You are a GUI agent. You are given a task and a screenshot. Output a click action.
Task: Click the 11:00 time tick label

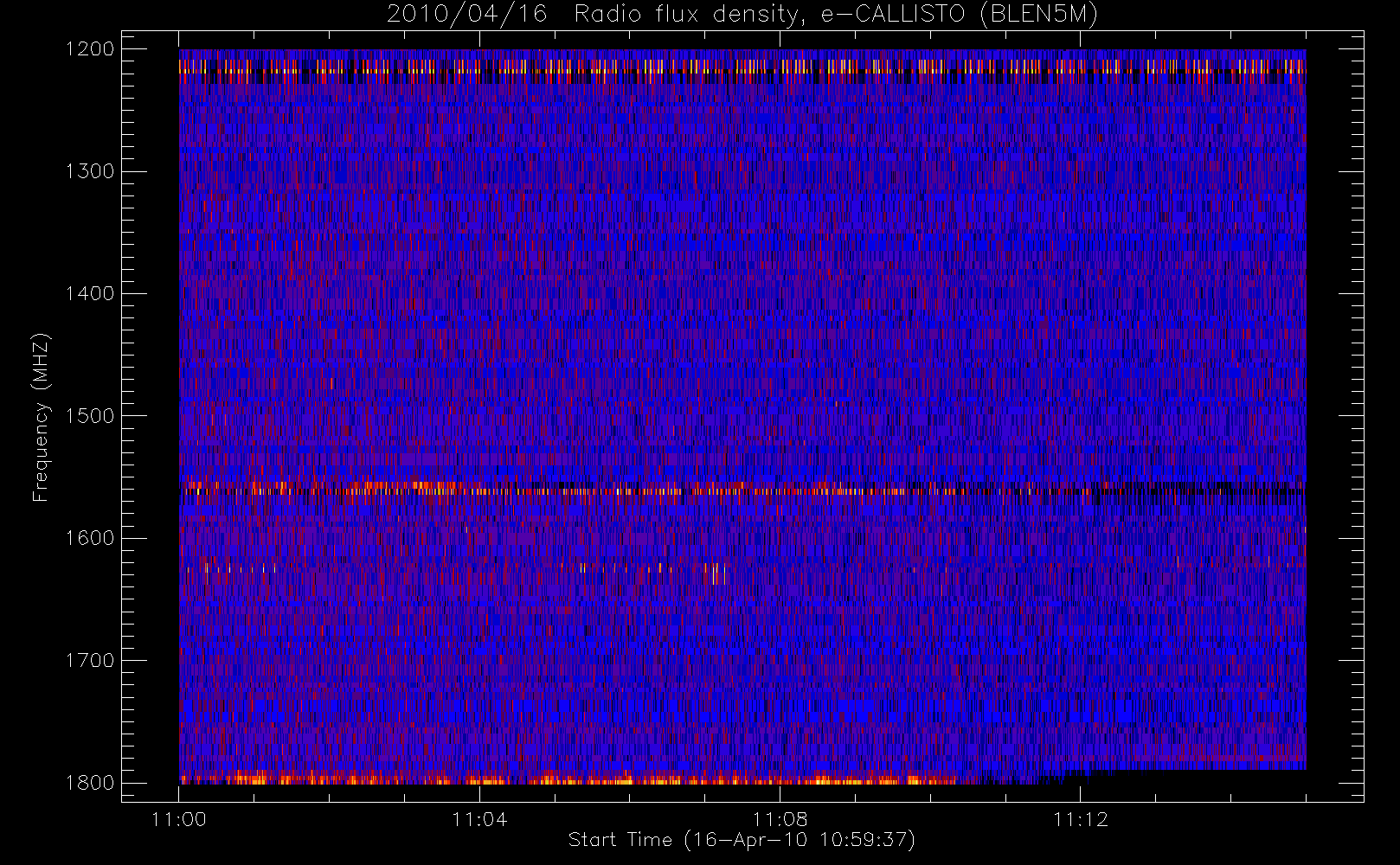(x=179, y=819)
